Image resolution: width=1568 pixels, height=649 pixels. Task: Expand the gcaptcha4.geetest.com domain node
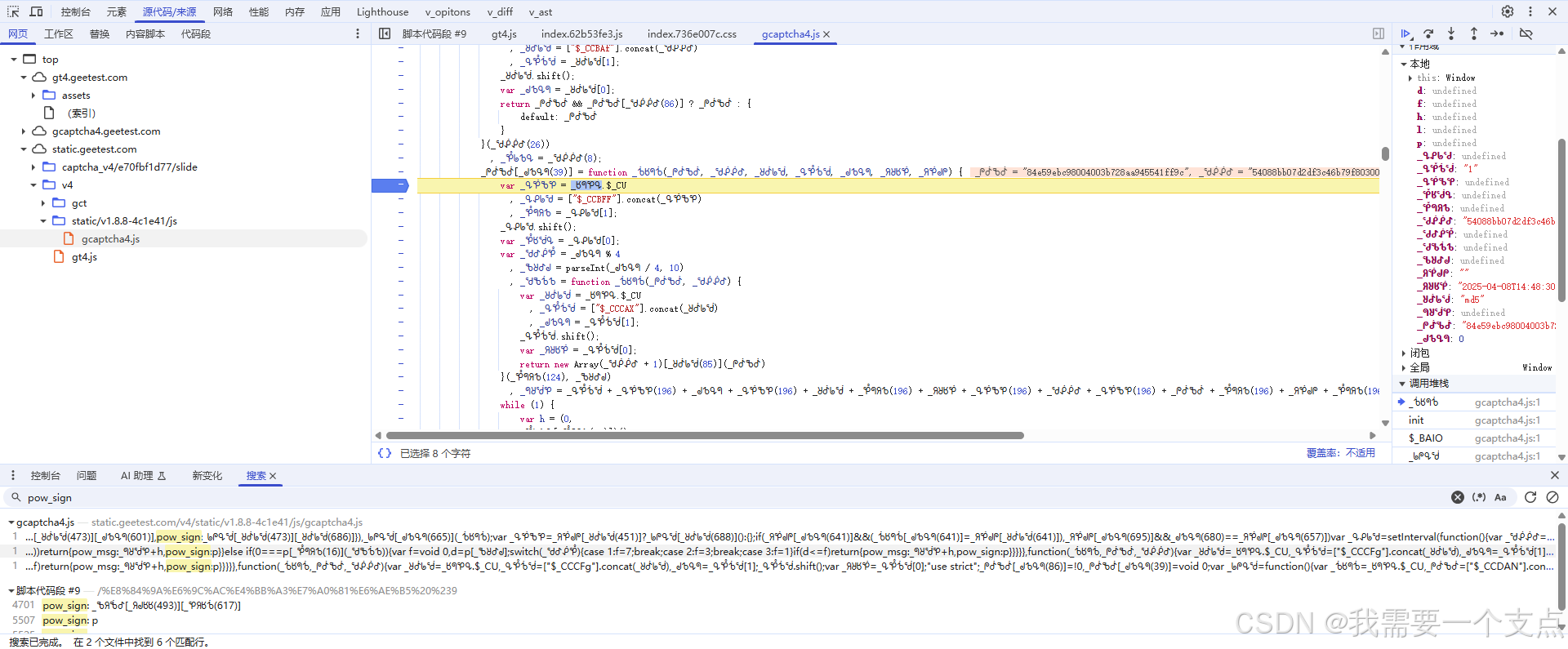point(24,131)
